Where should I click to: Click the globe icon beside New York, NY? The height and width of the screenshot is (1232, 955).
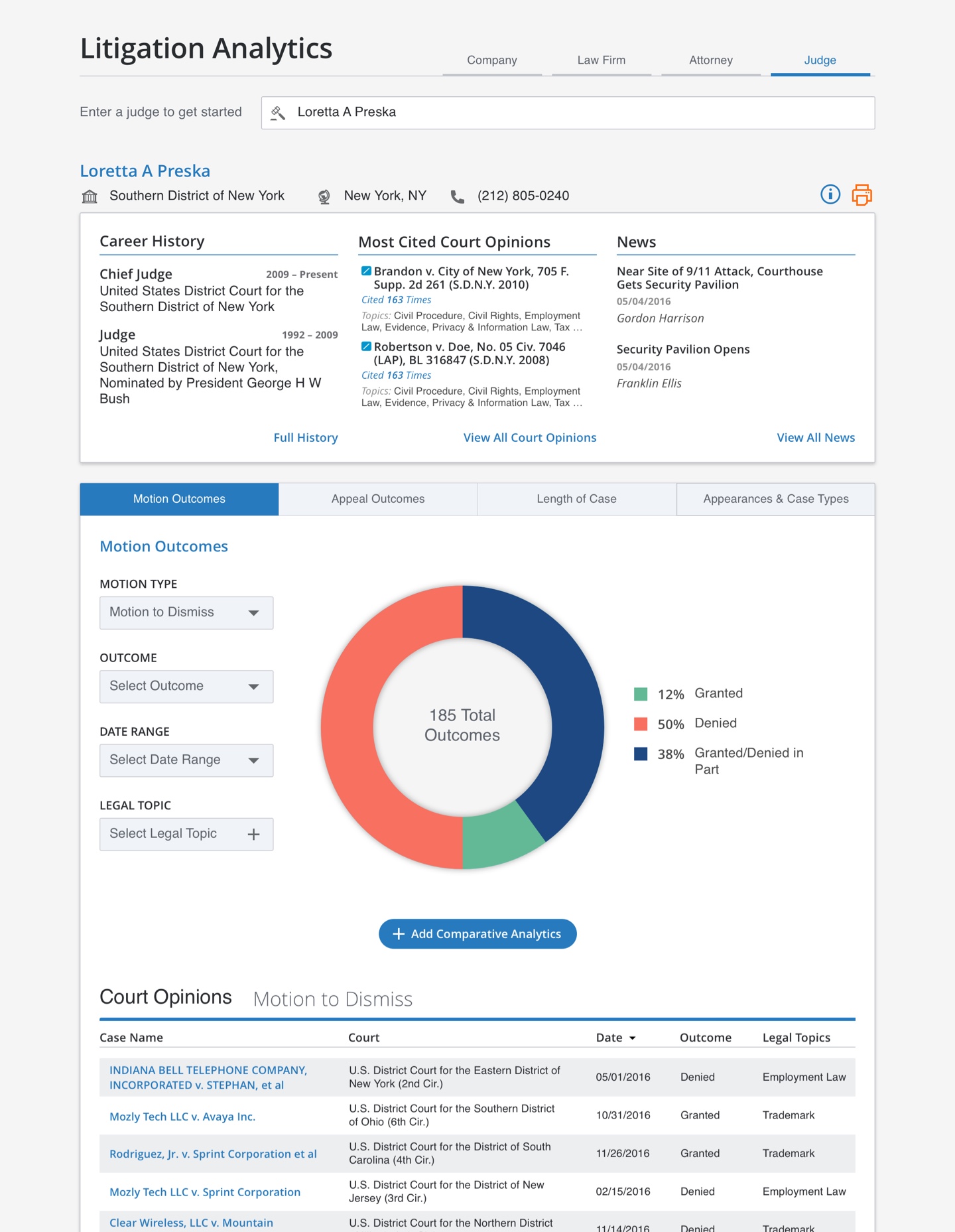click(x=324, y=196)
